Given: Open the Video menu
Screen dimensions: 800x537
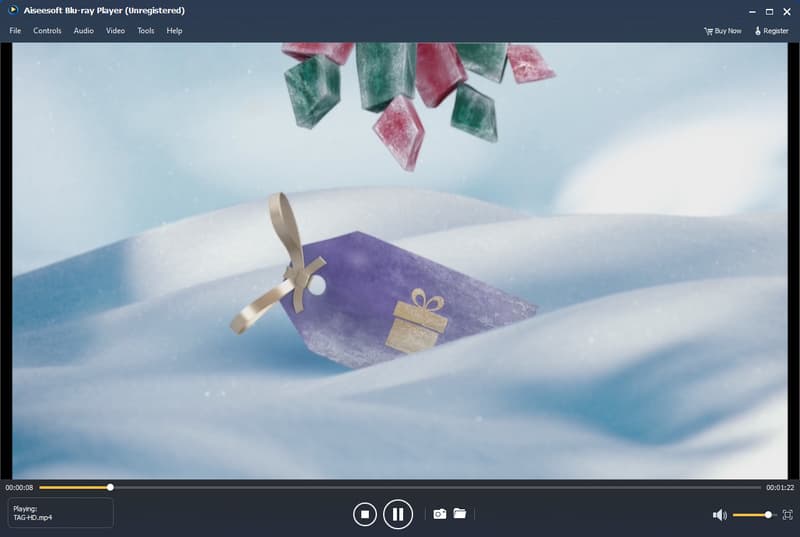Looking at the screenshot, I should point(115,31).
